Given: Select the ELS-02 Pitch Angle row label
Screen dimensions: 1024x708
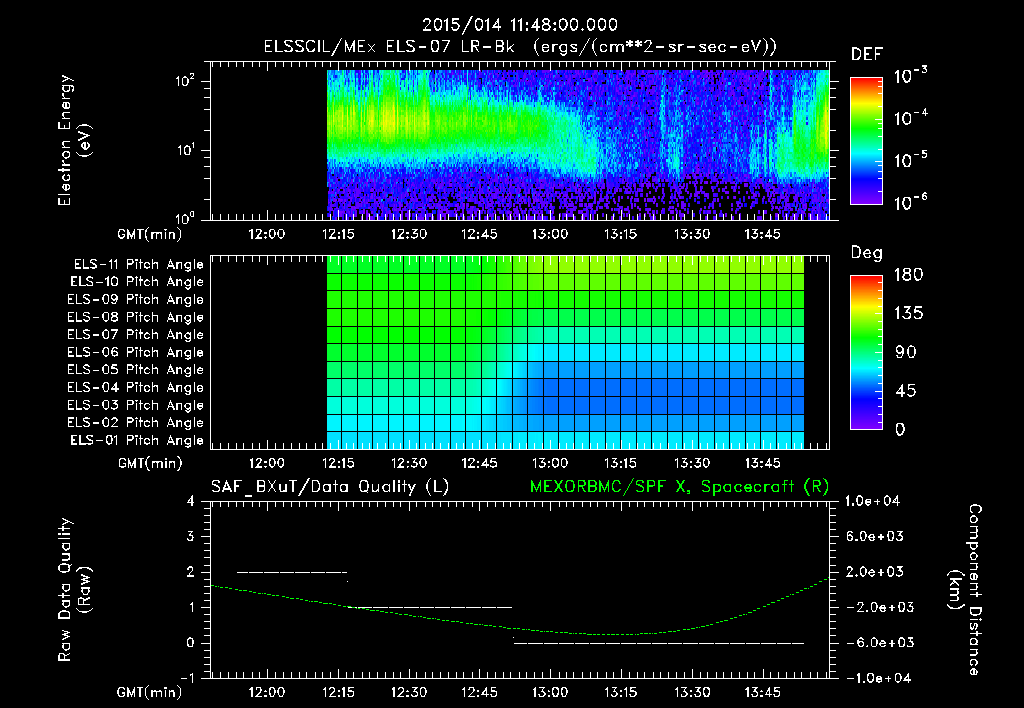Looking at the screenshot, I should [x=136, y=423].
